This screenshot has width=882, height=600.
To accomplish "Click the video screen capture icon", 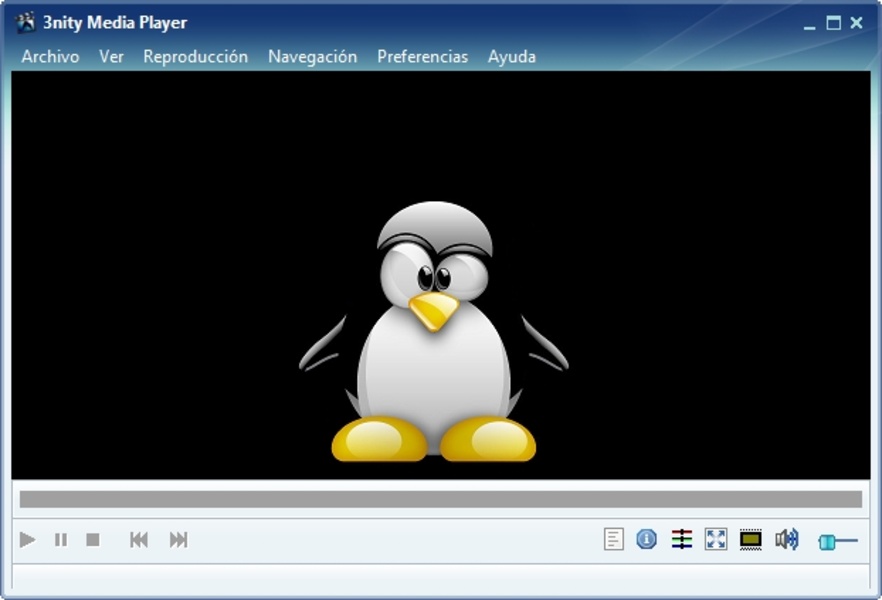I will coord(751,539).
